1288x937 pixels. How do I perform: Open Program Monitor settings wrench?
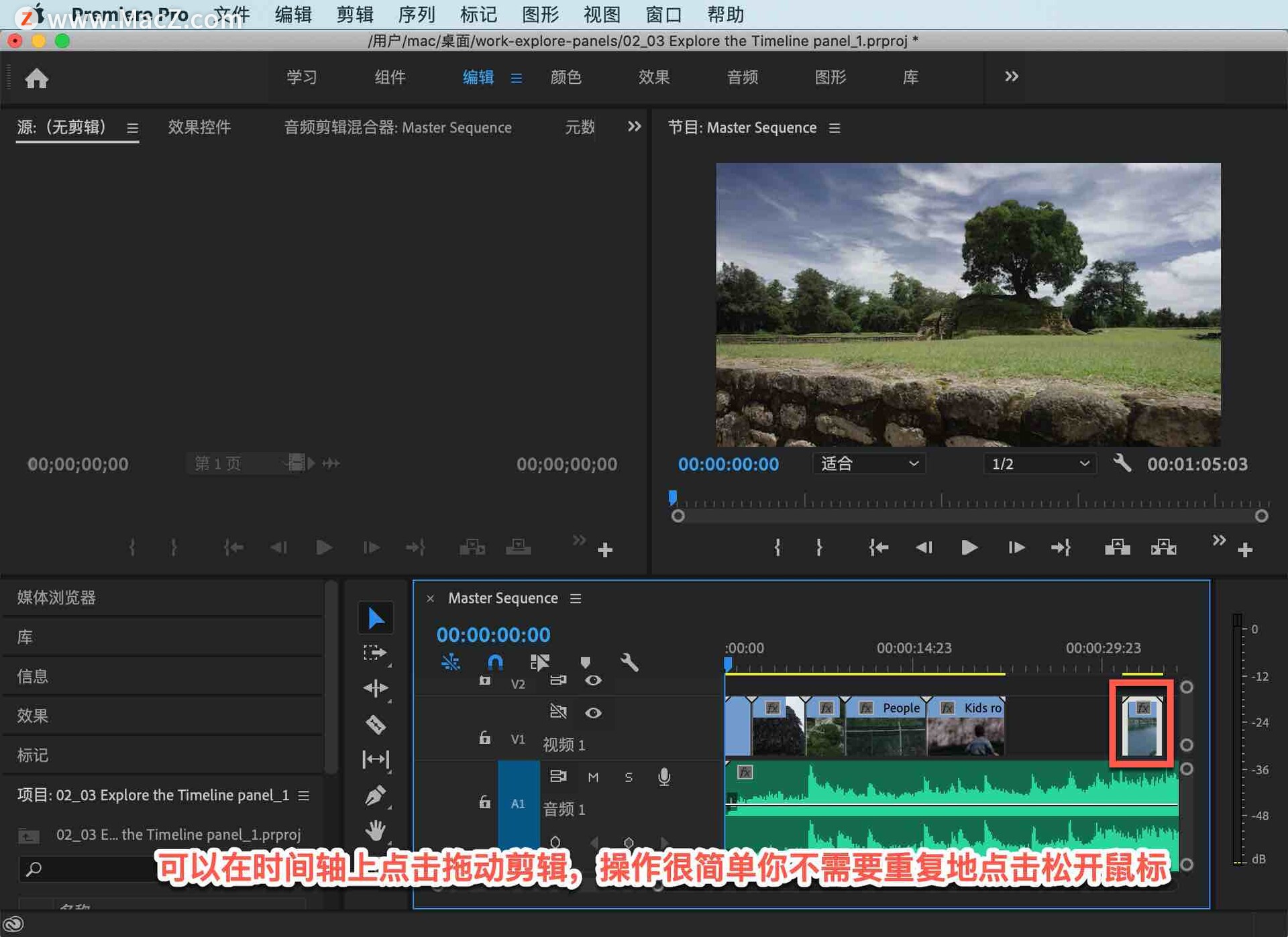pyautogui.click(x=1122, y=463)
